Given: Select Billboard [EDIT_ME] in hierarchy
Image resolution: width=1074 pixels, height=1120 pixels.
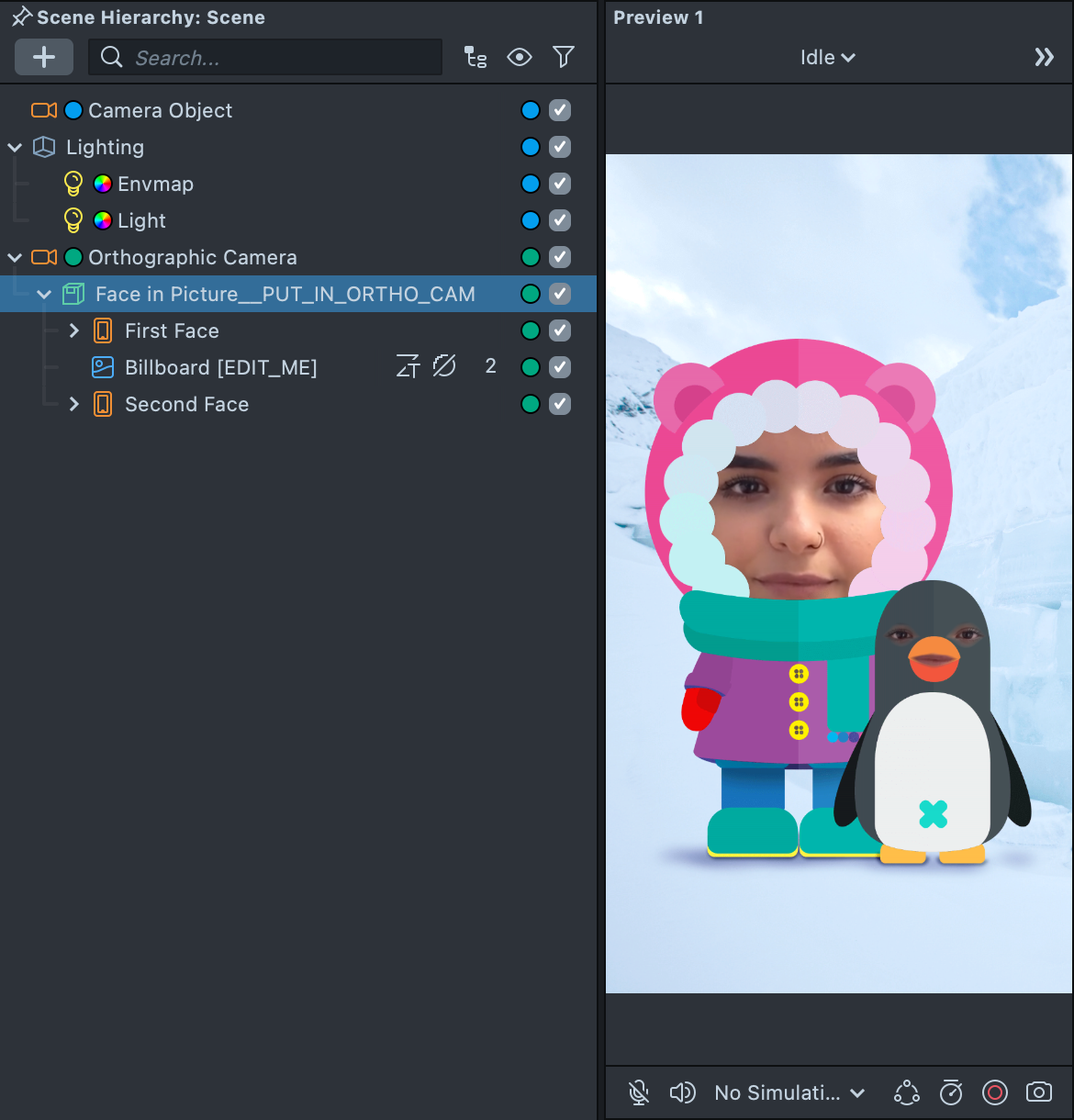Looking at the screenshot, I should click(220, 367).
